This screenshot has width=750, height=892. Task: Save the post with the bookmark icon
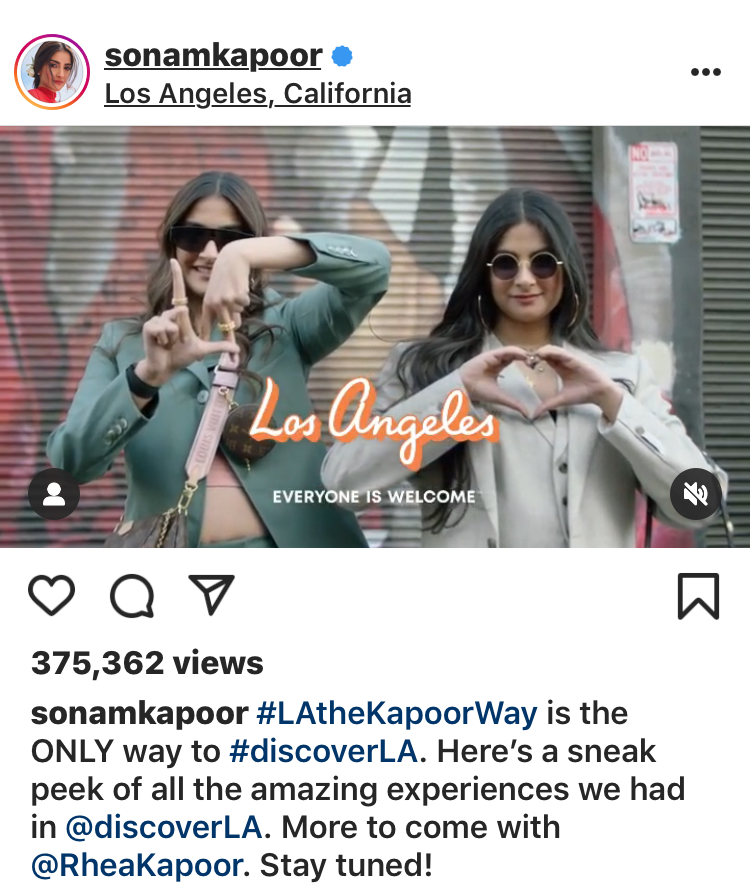point(698,596)
